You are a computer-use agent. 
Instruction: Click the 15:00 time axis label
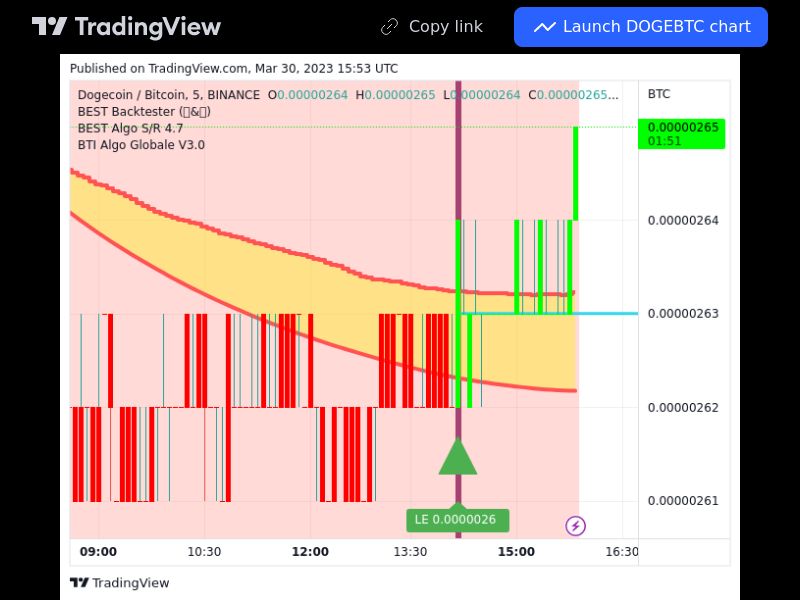coord(516,552)
